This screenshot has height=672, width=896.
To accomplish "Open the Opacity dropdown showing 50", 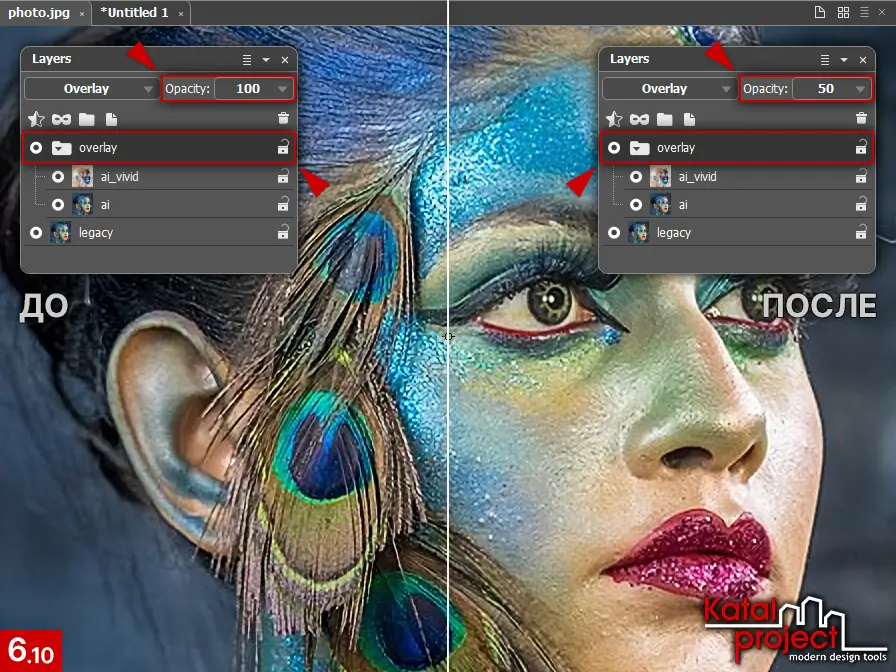I will [x=859, y=89].
